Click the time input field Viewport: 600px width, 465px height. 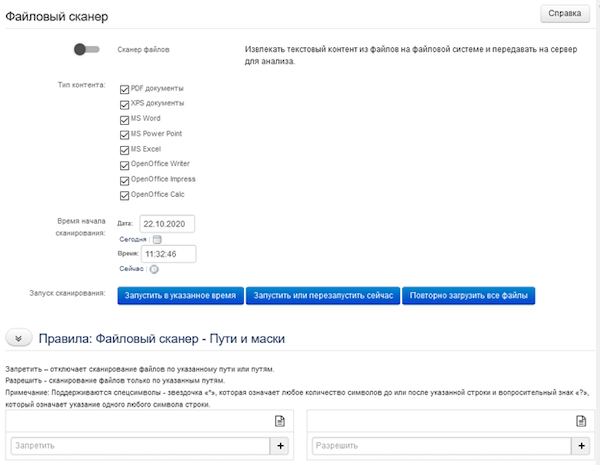(167, 254)
